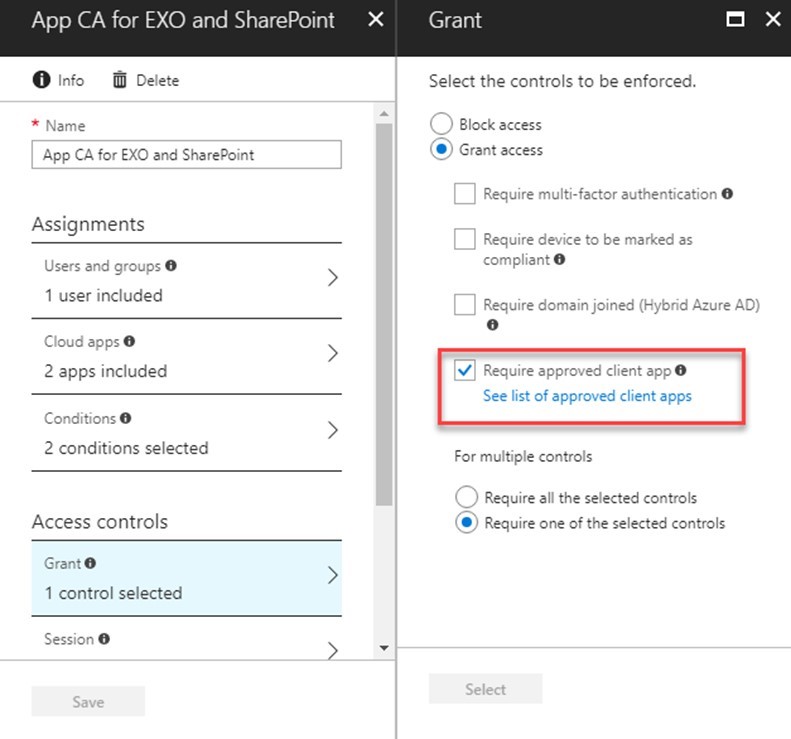The image size is (791, 739).
Task: Open info tooltip next to Users and groups
Action: tap(171, 265)
